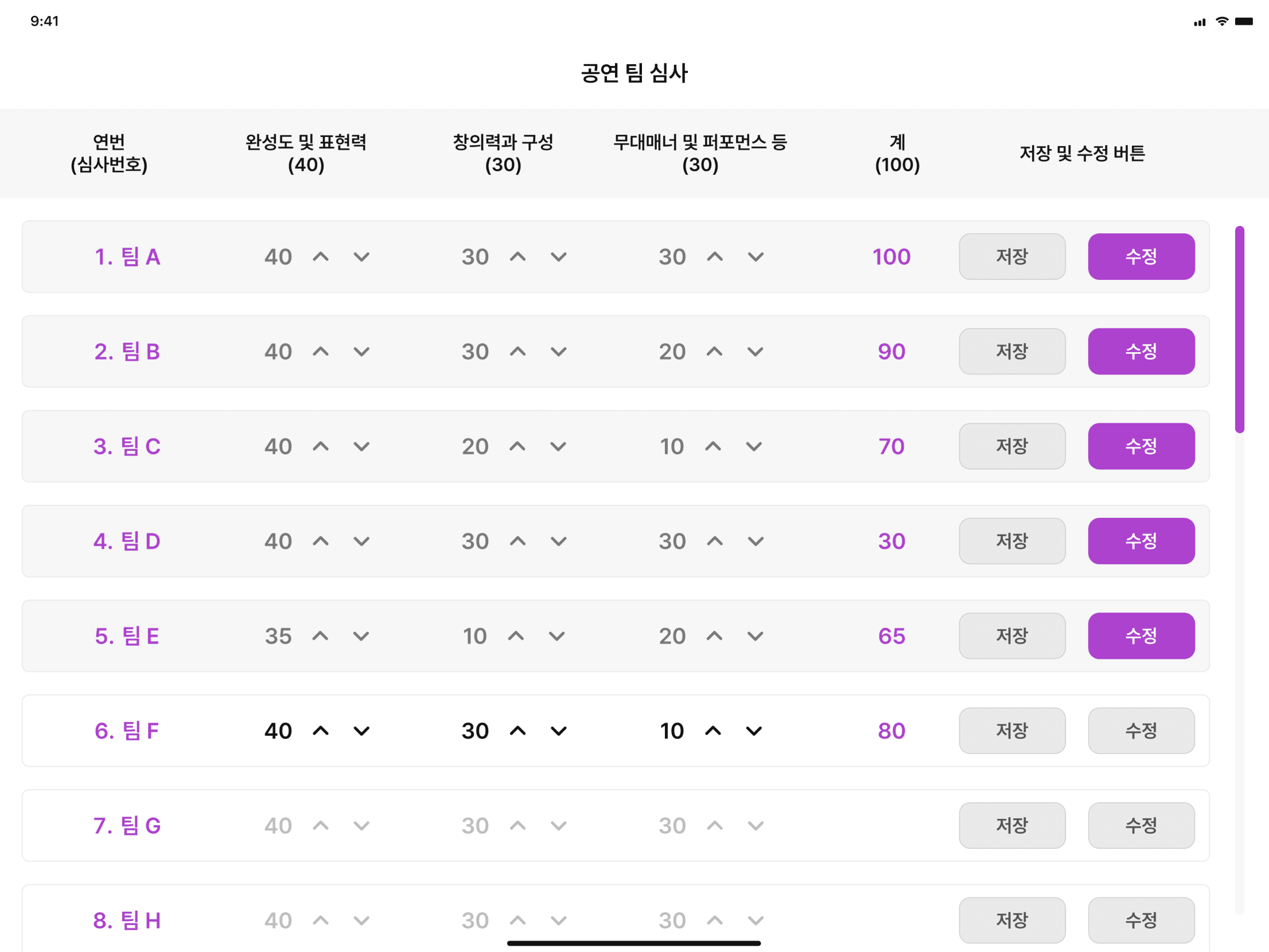
Task: Decrease 창의력과 구성 score for 팀 D
Action: pos(559,541)
